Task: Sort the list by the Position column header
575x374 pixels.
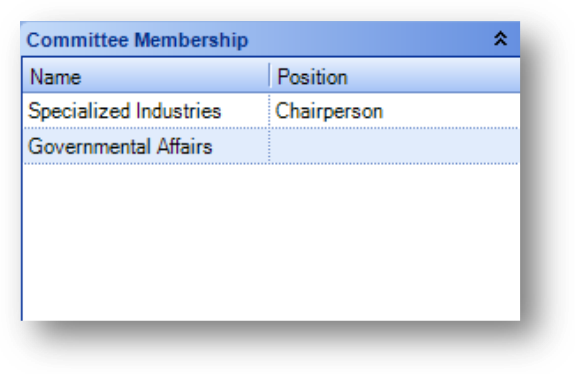Action: (x=395, y=76)
